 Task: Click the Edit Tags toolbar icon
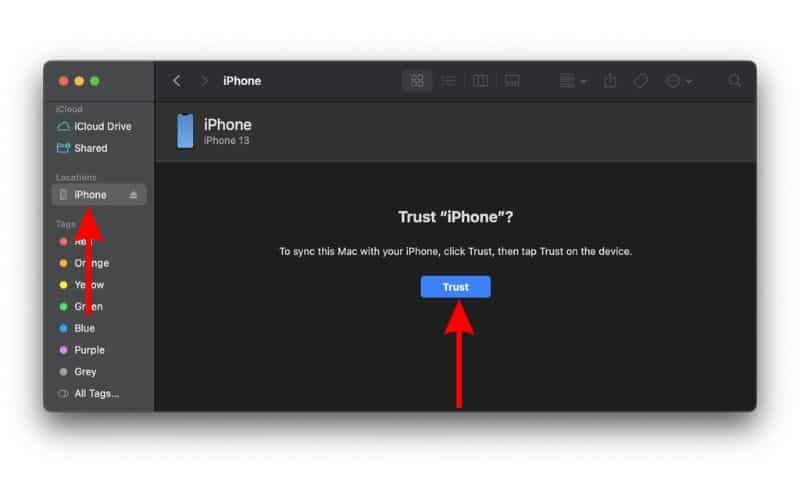(x=640, y=81)
